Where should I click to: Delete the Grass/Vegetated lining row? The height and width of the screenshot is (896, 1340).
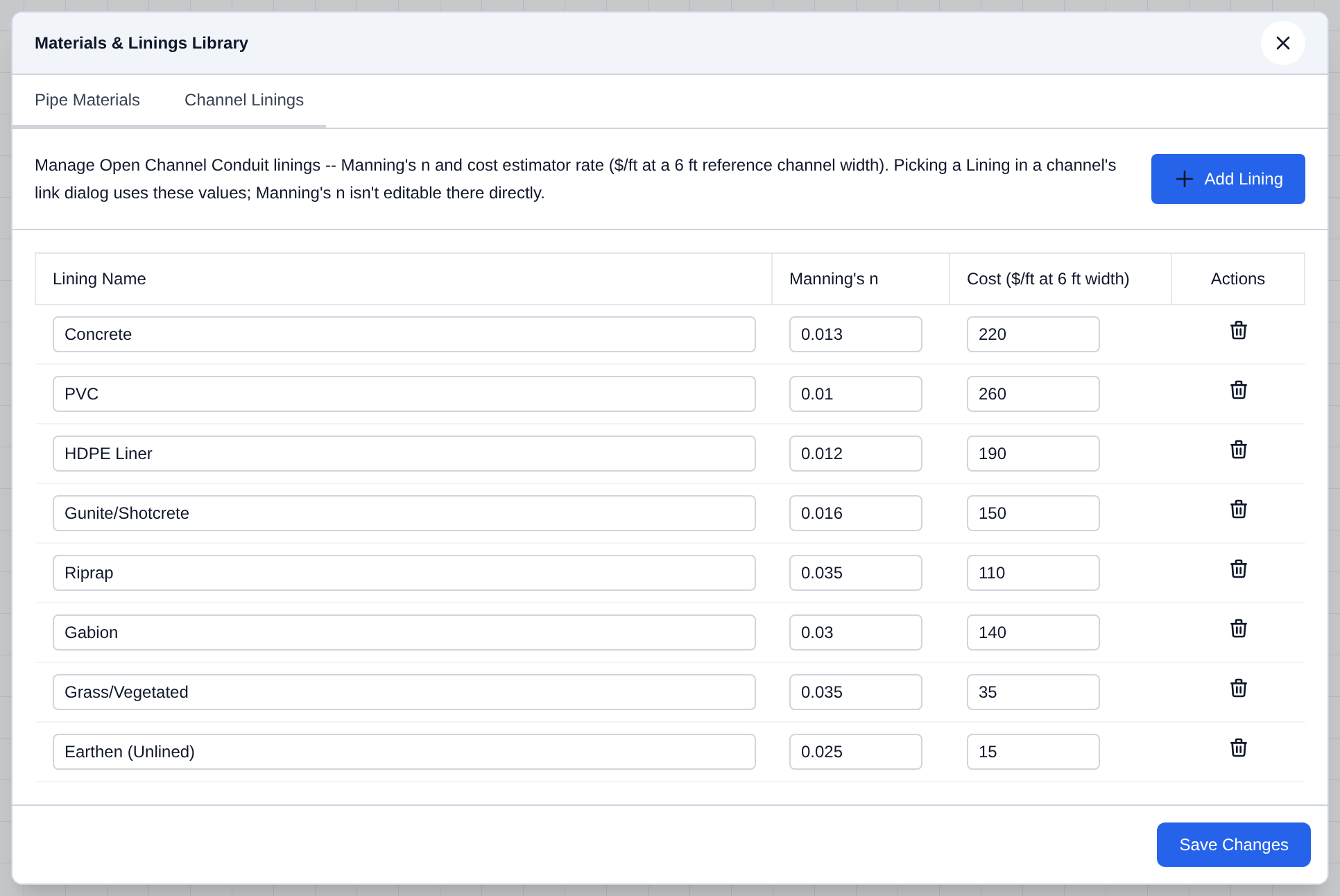coord(1238,689)
